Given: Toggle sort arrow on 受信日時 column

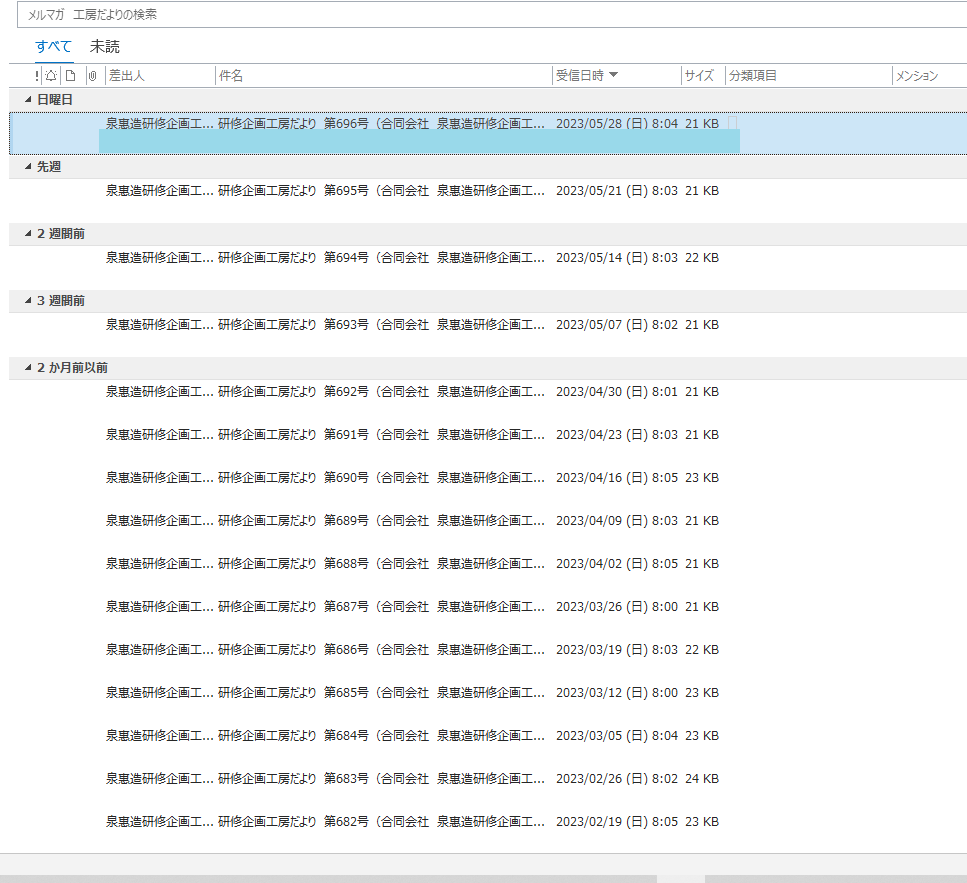Looking at the screenshot, I should pos(613,75).
